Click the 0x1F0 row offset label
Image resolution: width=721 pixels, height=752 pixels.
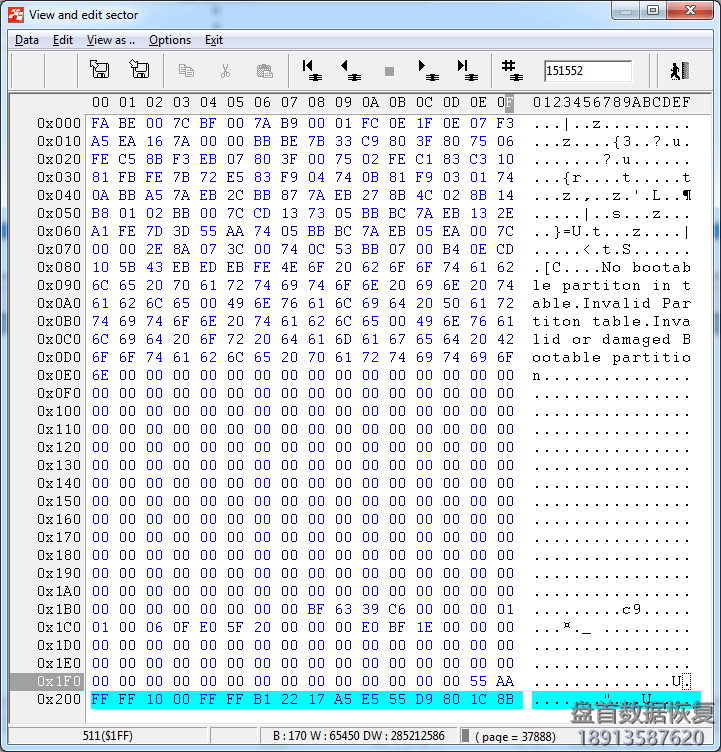pyautogui.click(x=59, y=681)
